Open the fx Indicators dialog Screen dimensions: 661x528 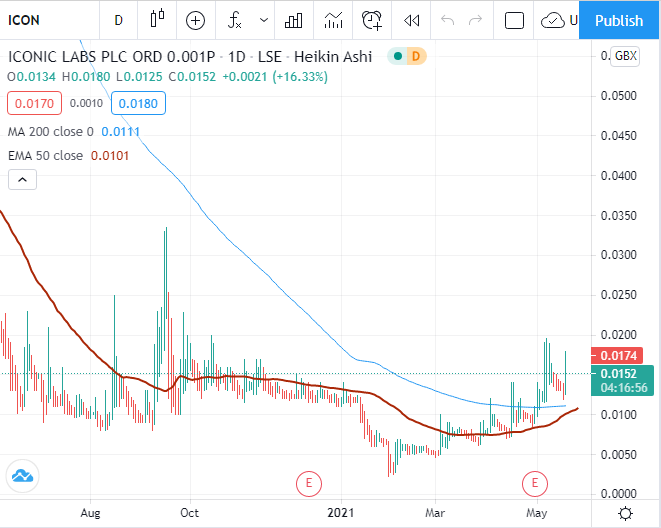(x=234, y=20)
